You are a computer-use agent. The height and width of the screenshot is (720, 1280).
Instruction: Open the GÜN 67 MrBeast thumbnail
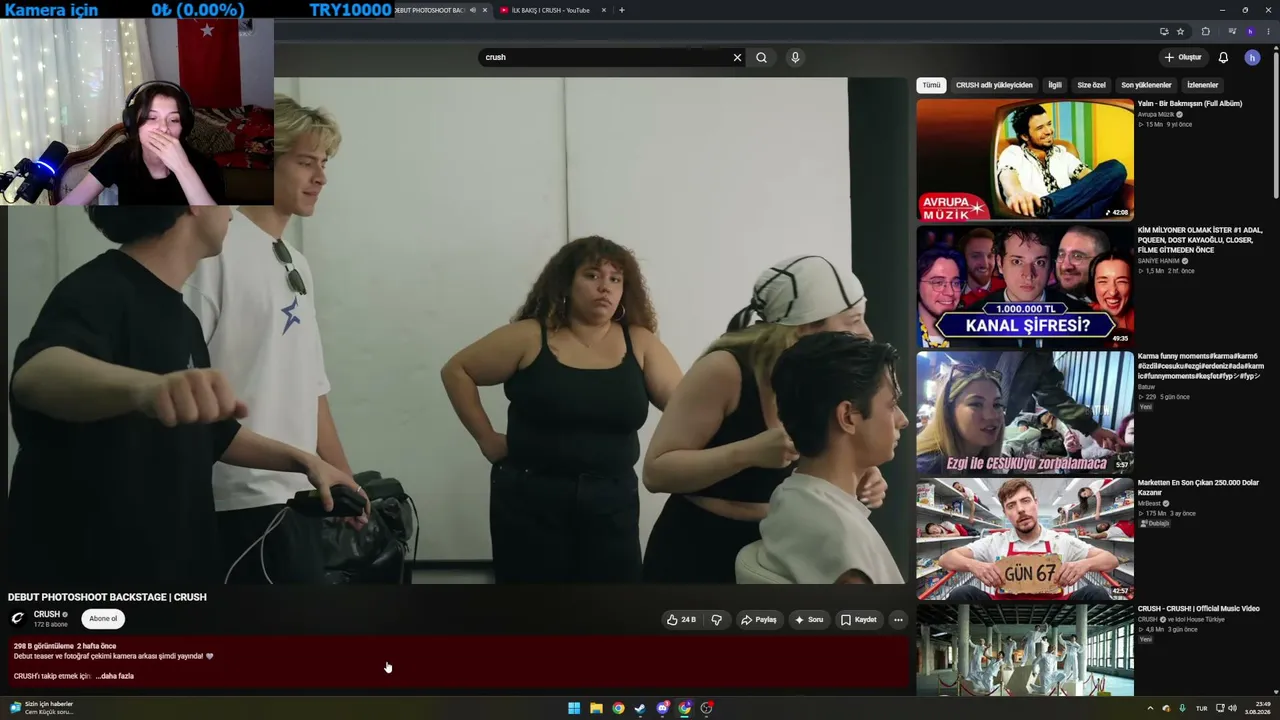point(1025,539)
